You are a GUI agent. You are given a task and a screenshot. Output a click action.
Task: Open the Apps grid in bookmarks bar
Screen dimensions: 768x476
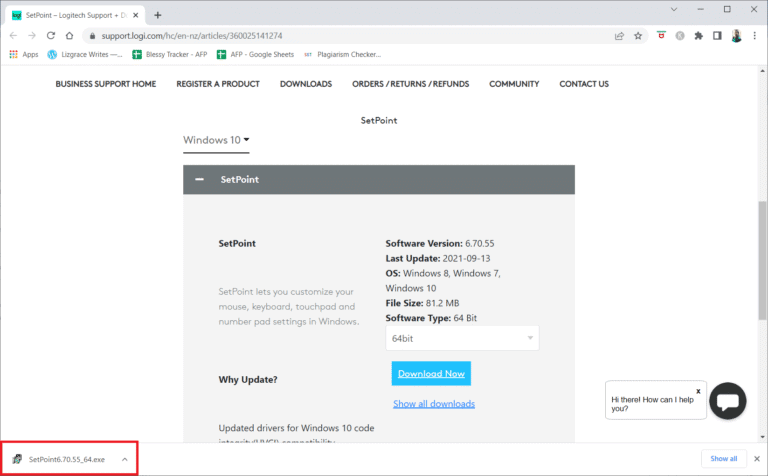click(24, 54)
